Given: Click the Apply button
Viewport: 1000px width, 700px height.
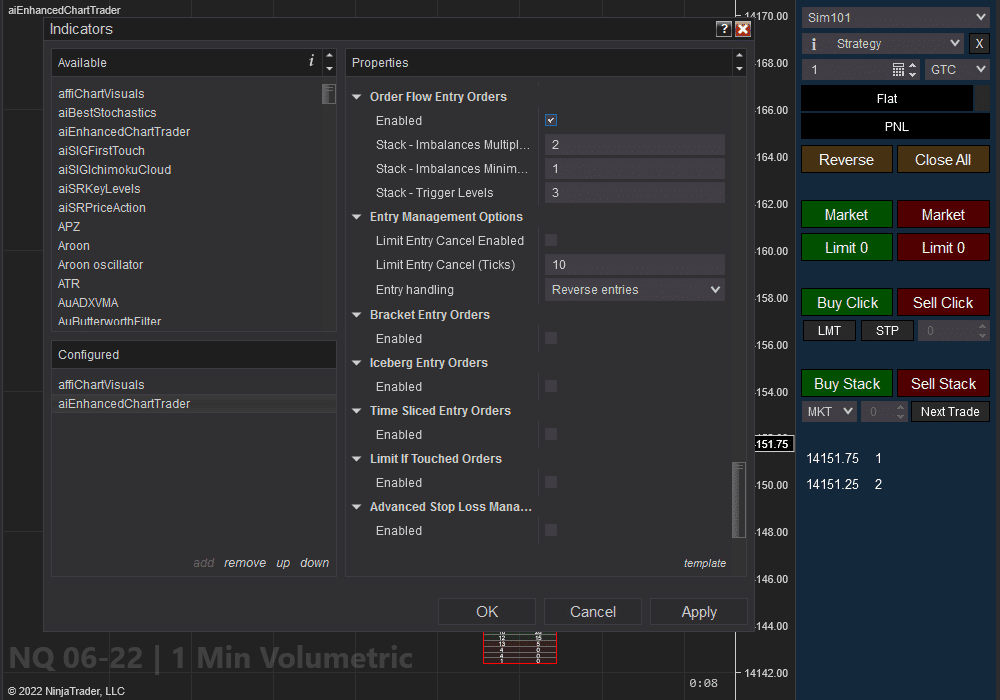Looking at the screenshot, I should click(698, 611).
